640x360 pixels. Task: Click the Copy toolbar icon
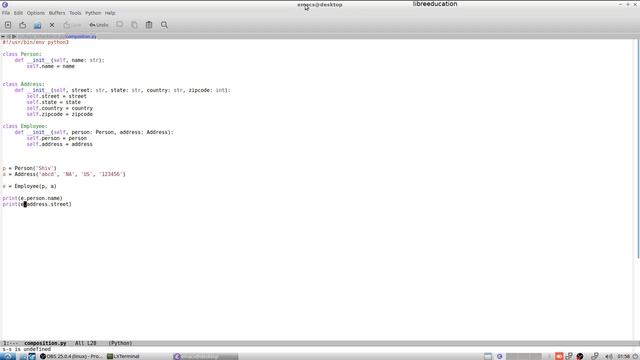click(x=134, y=25)
